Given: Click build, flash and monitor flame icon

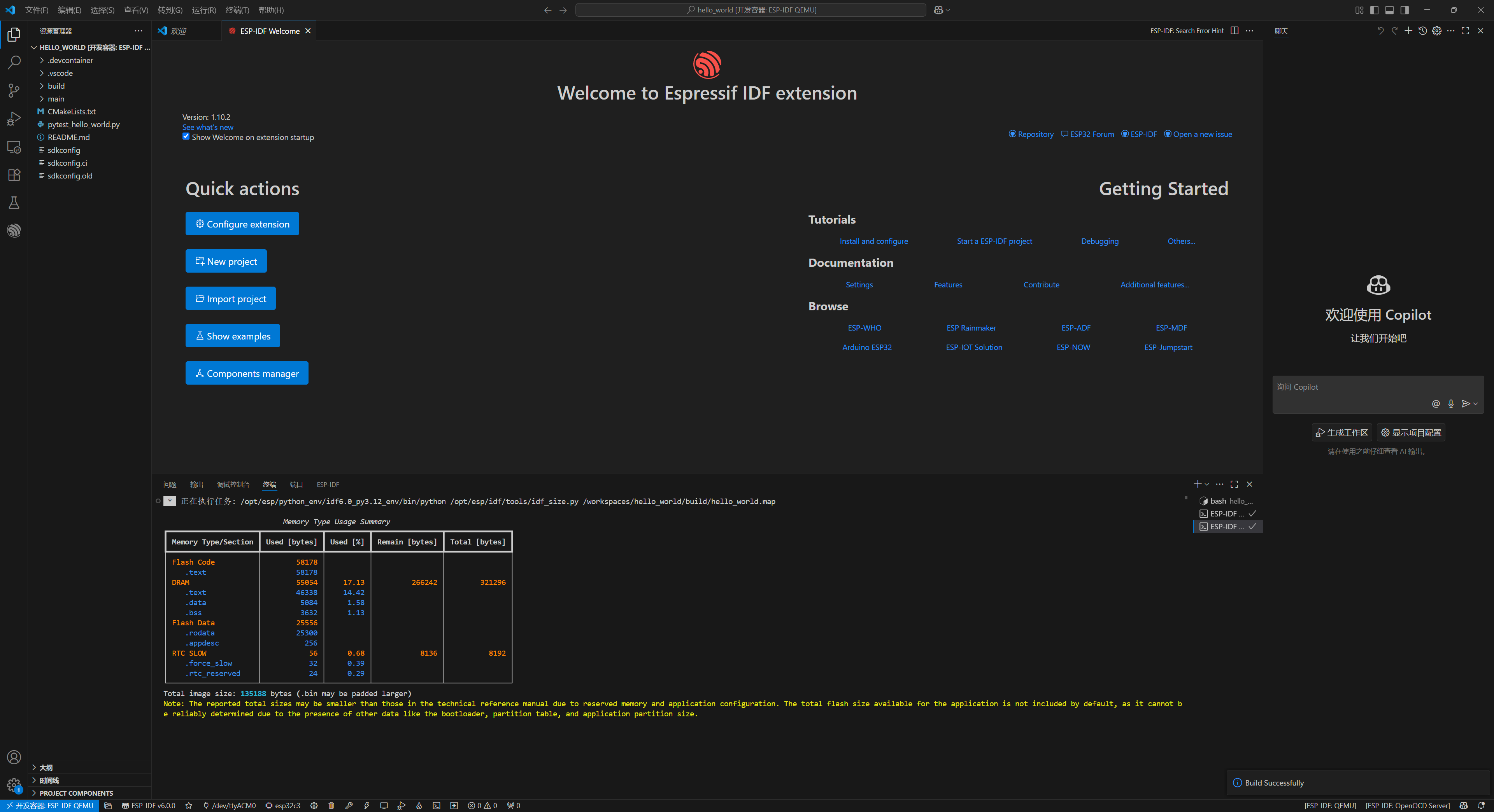Looking at the screenshot, I should [x=419, y=806].
